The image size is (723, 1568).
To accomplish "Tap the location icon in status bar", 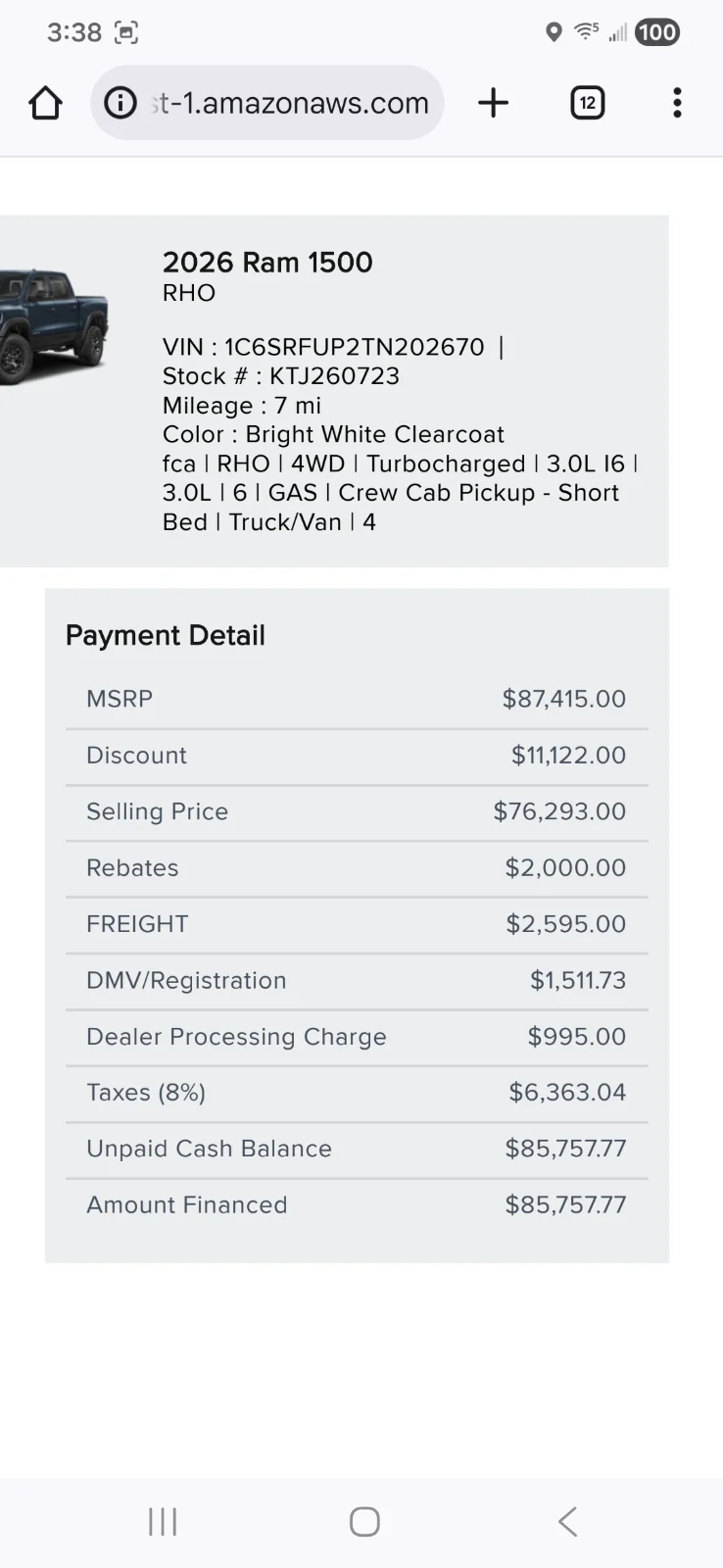I will [554, 32].
